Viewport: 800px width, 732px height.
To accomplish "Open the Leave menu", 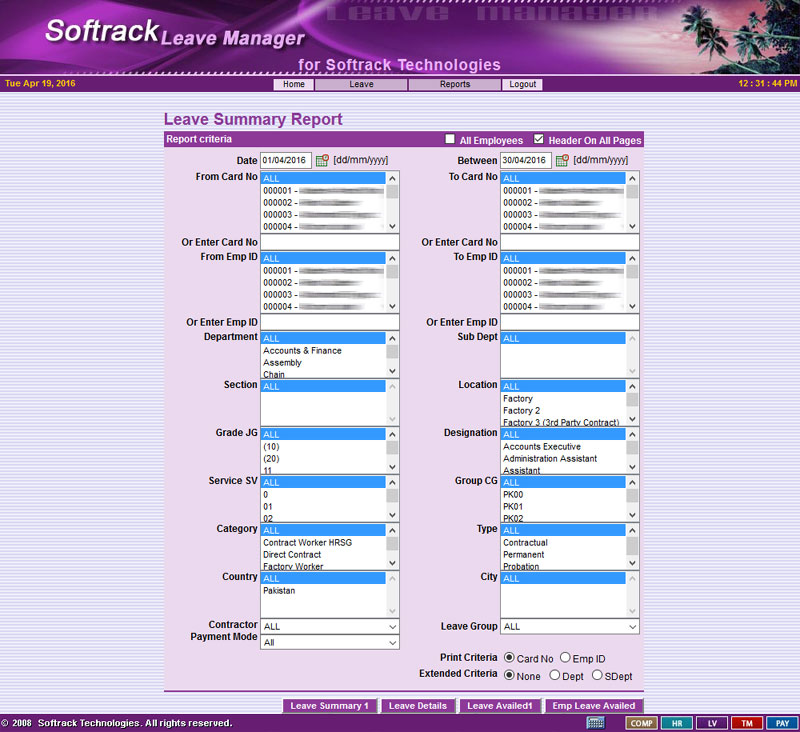I will 361,85.
